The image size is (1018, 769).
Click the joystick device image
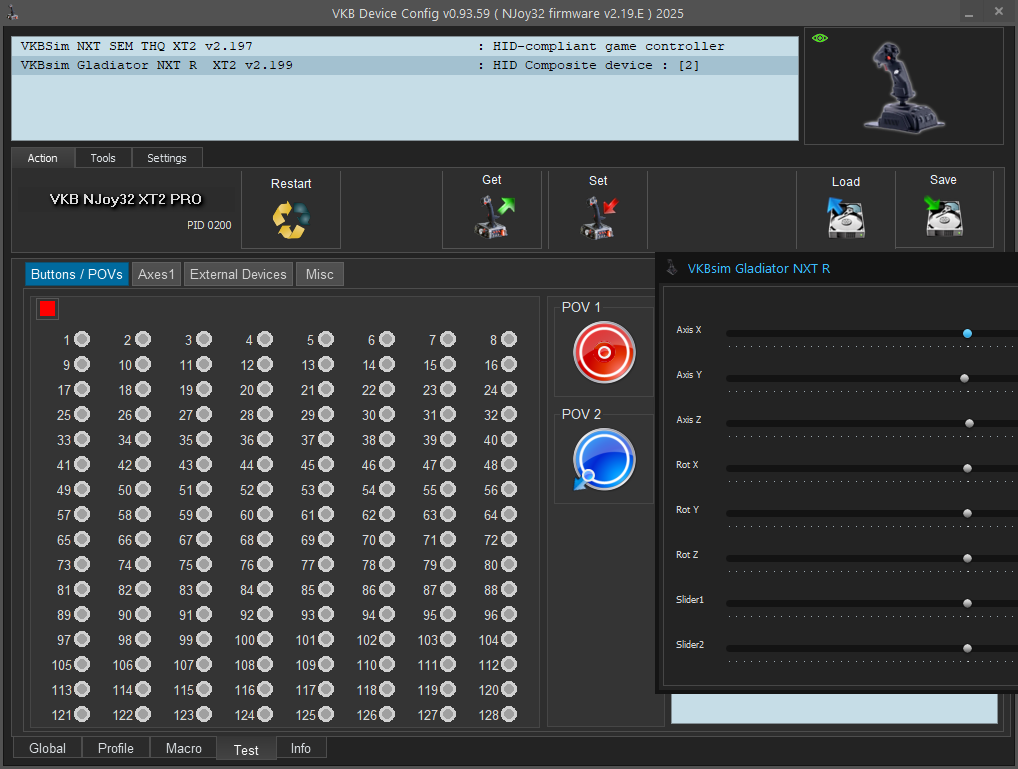click(903, 87)
